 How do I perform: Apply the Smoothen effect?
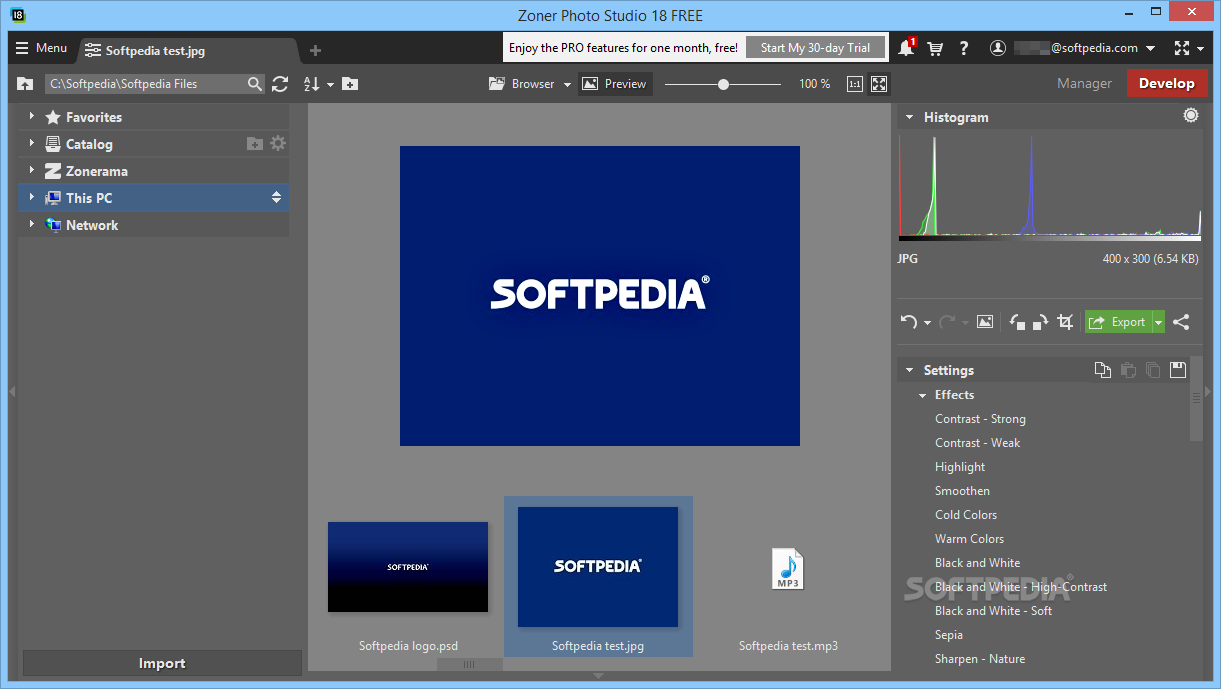962,491
